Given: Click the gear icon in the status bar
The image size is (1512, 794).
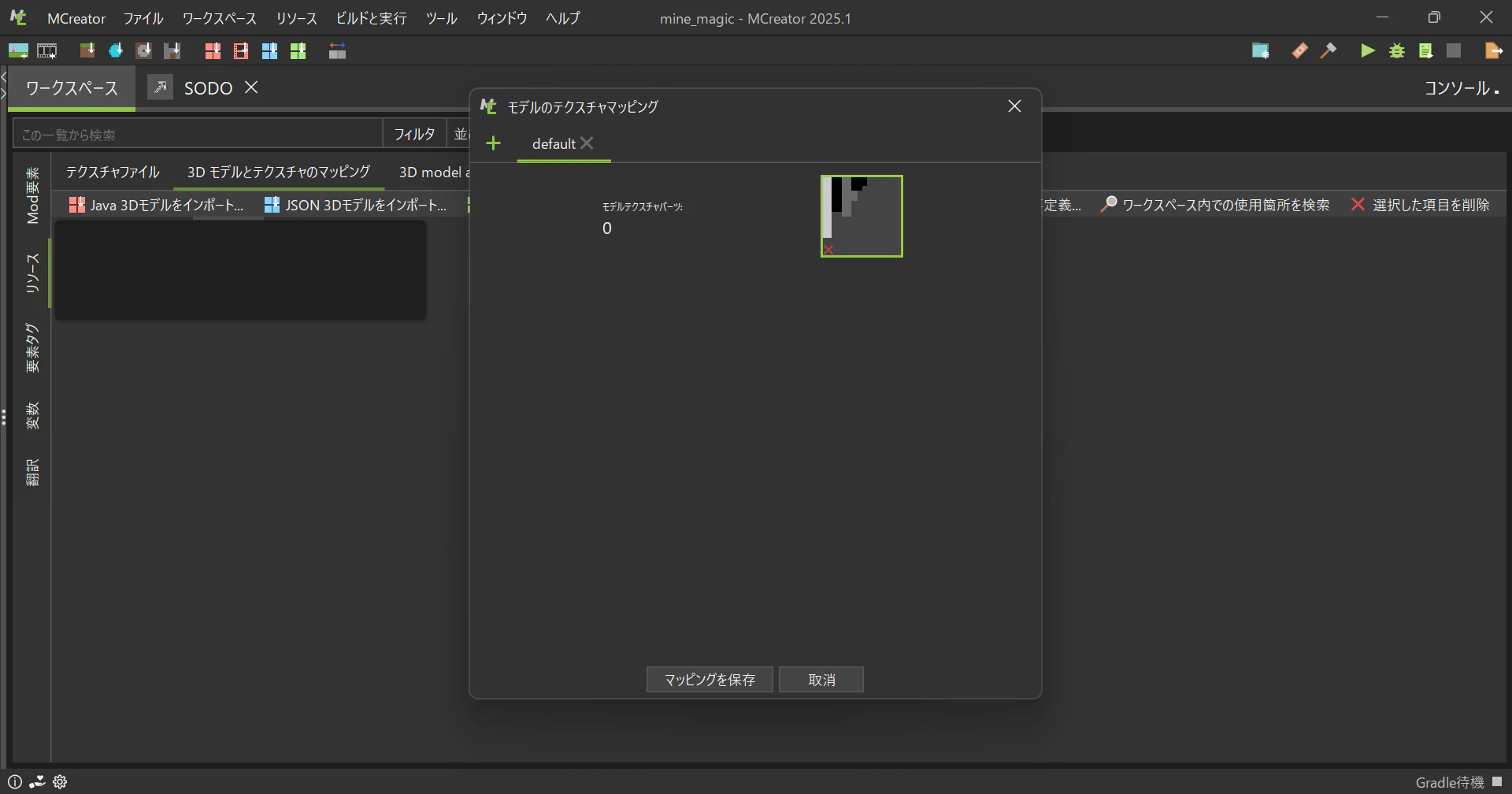Looking at the screenshot, I should [60, 782].
